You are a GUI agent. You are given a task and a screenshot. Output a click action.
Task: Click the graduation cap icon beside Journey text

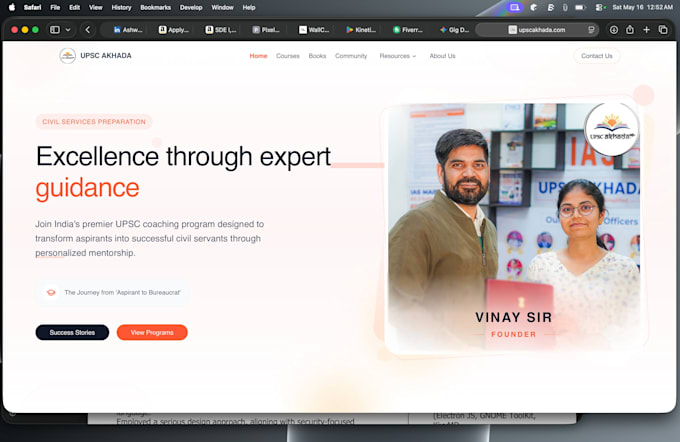click(x=51, y=292)
